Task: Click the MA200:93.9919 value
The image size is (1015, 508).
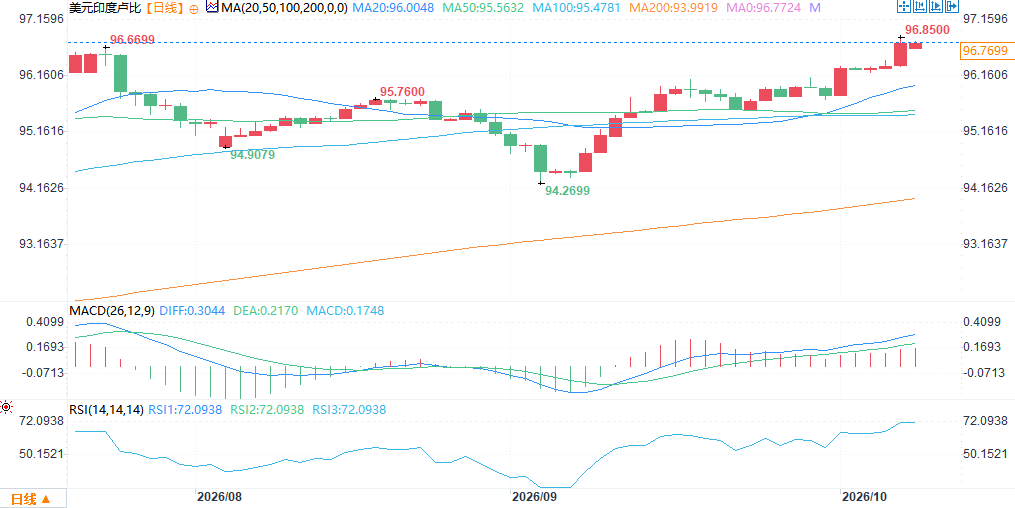Action: click(671, 8)
